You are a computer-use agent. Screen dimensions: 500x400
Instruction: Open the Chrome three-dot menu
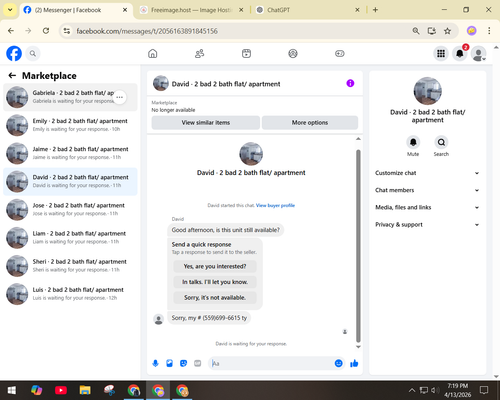pyautogui.click(x=489, y=31)
